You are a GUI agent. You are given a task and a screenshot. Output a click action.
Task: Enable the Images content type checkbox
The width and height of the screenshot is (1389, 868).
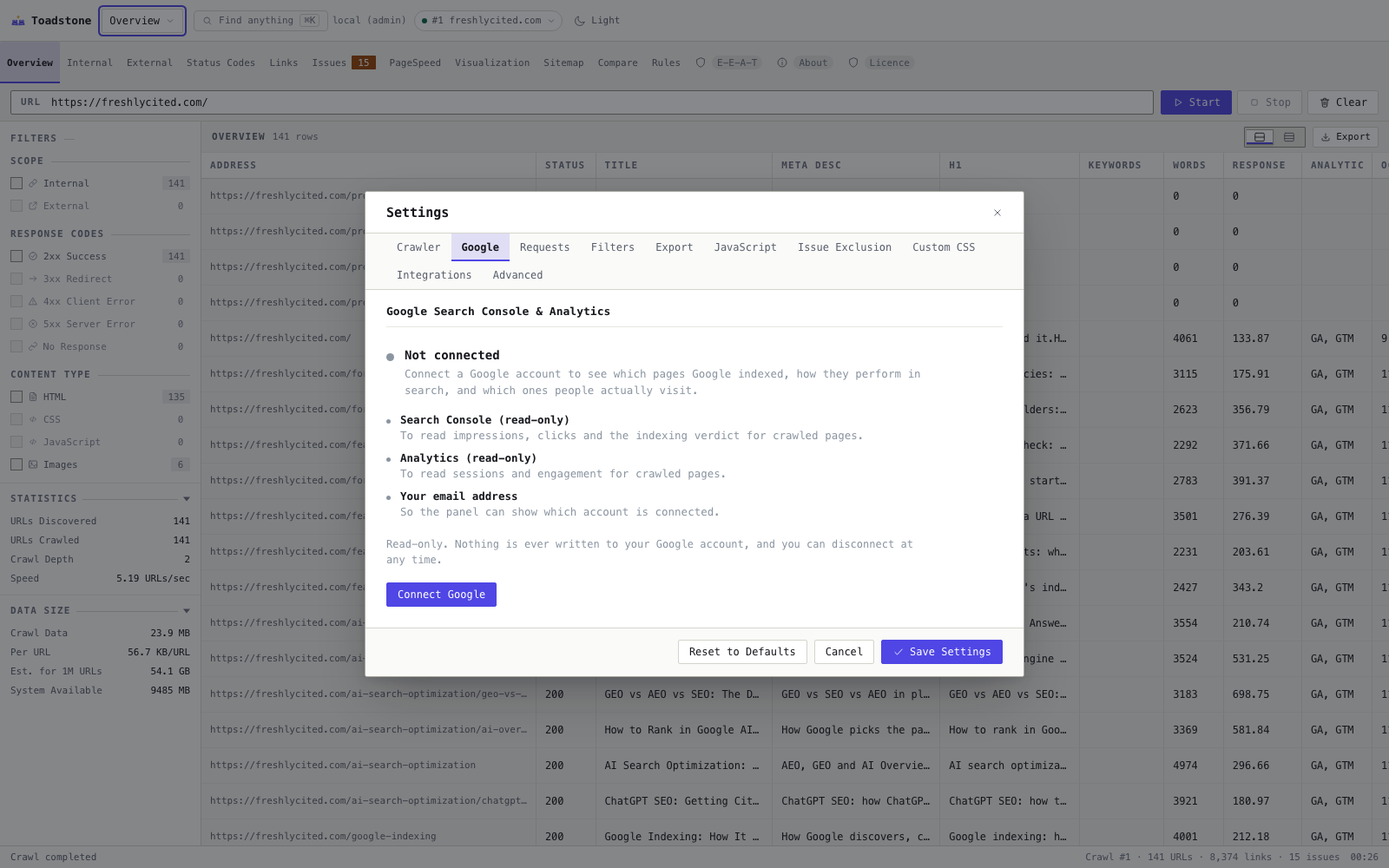16,464
